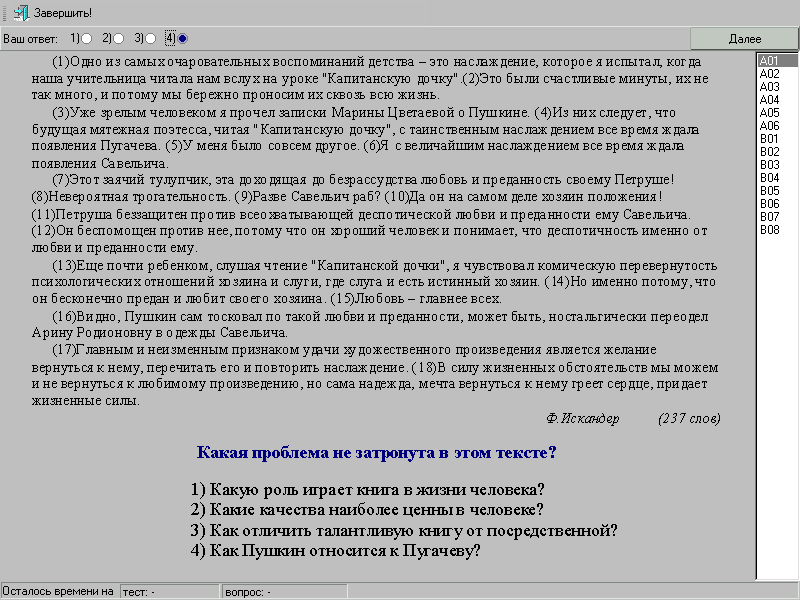The width and height of the screenshot is (800, 600).
Task: Click the 'тест: -' remaining time field
Action: pyautogui.click(x=169, y=592)
